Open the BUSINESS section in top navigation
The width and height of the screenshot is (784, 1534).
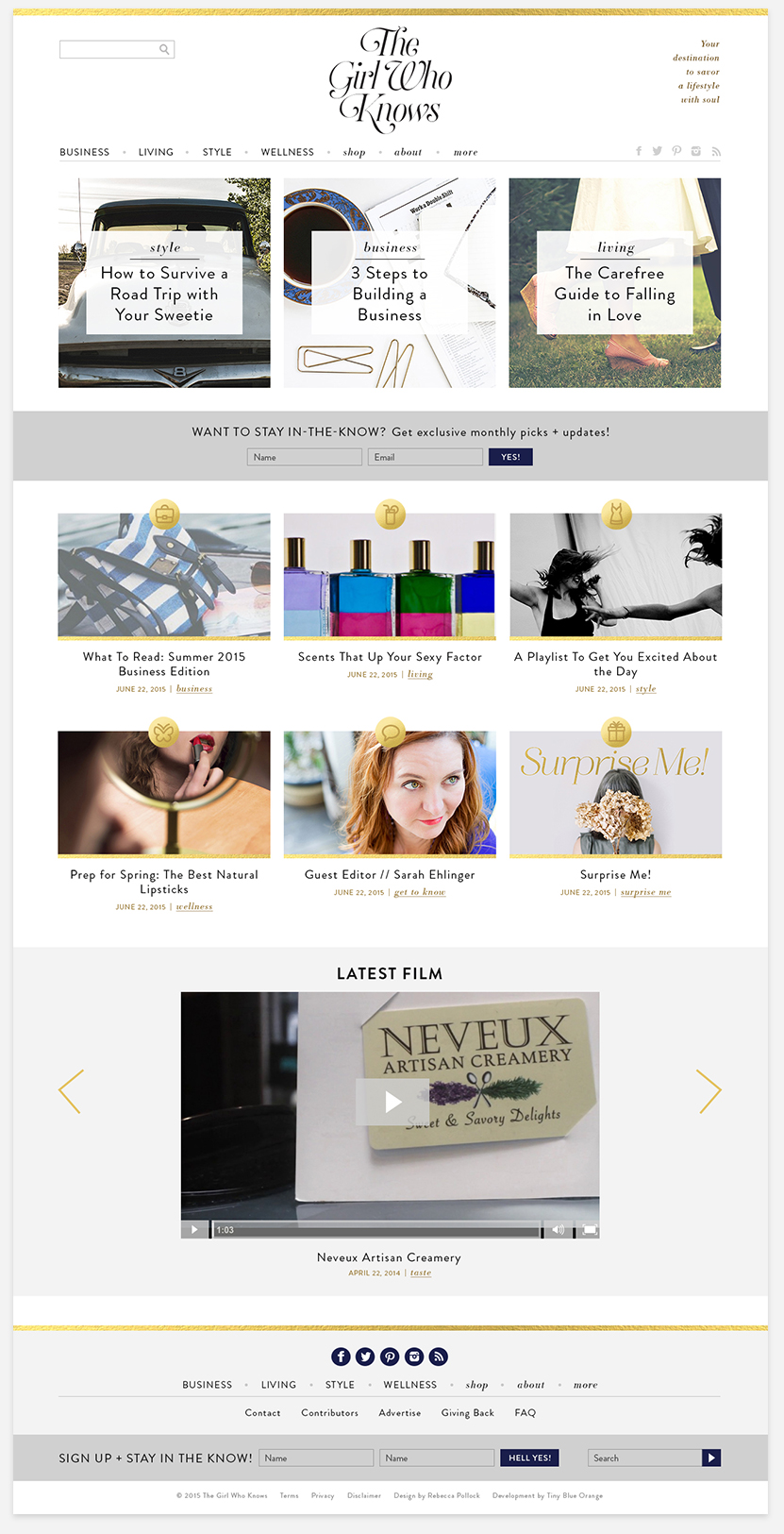tap(85, 152)
